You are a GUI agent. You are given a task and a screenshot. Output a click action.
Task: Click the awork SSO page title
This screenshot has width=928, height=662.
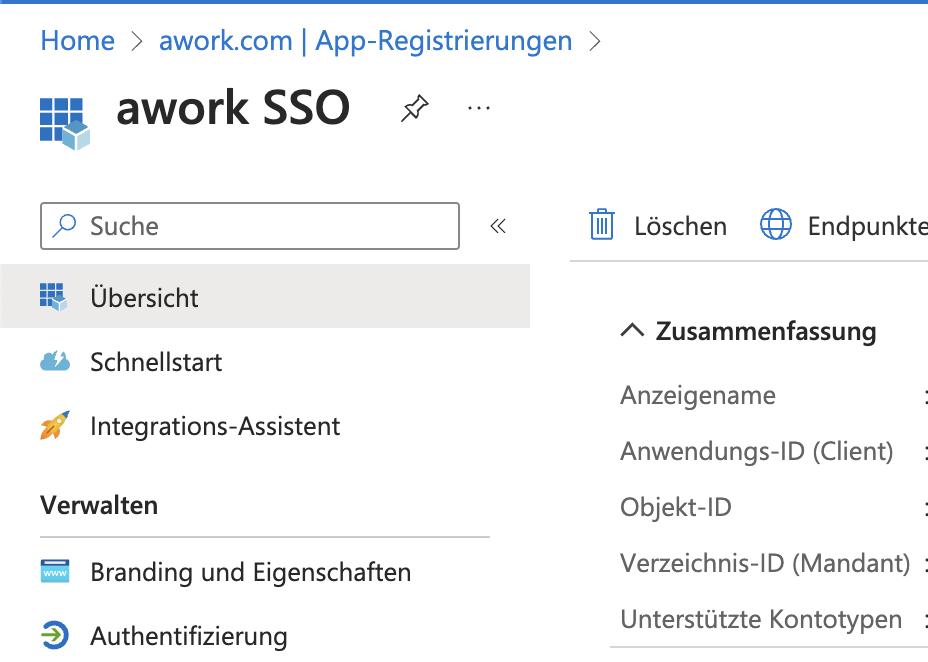click(x=233, y=108)
